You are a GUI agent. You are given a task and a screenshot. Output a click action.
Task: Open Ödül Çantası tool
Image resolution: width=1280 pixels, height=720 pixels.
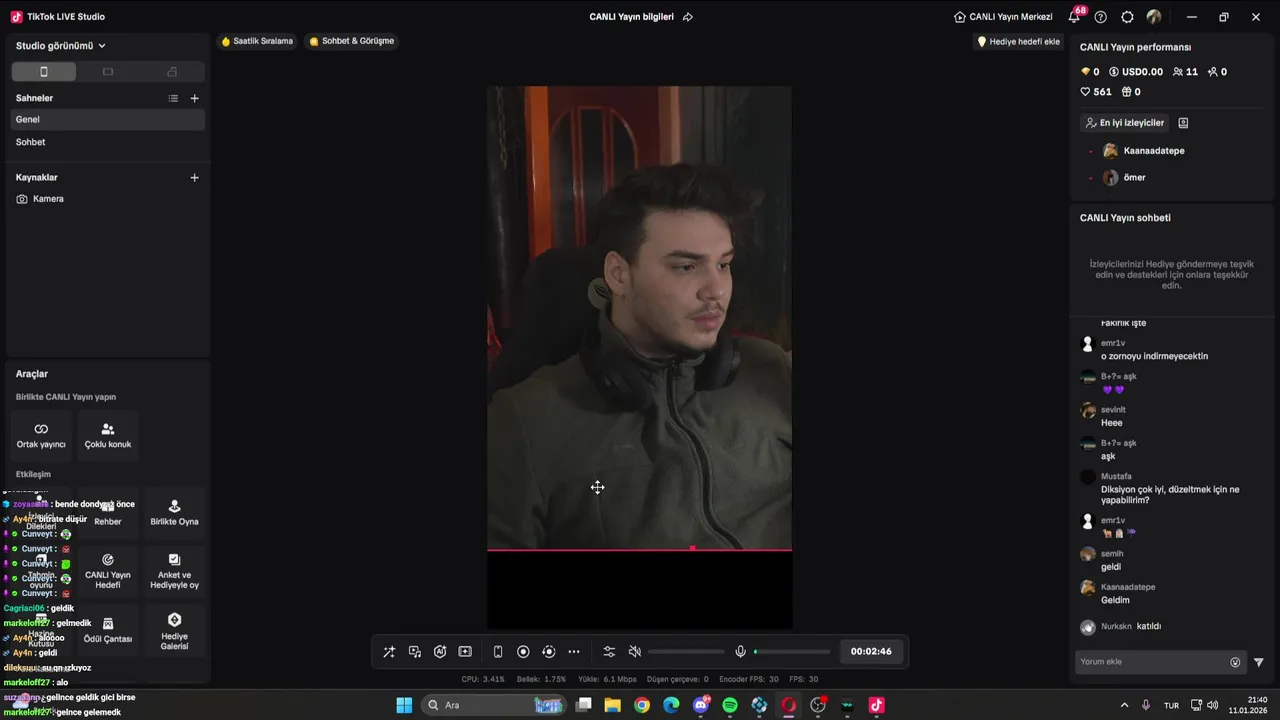click(108, 629)
